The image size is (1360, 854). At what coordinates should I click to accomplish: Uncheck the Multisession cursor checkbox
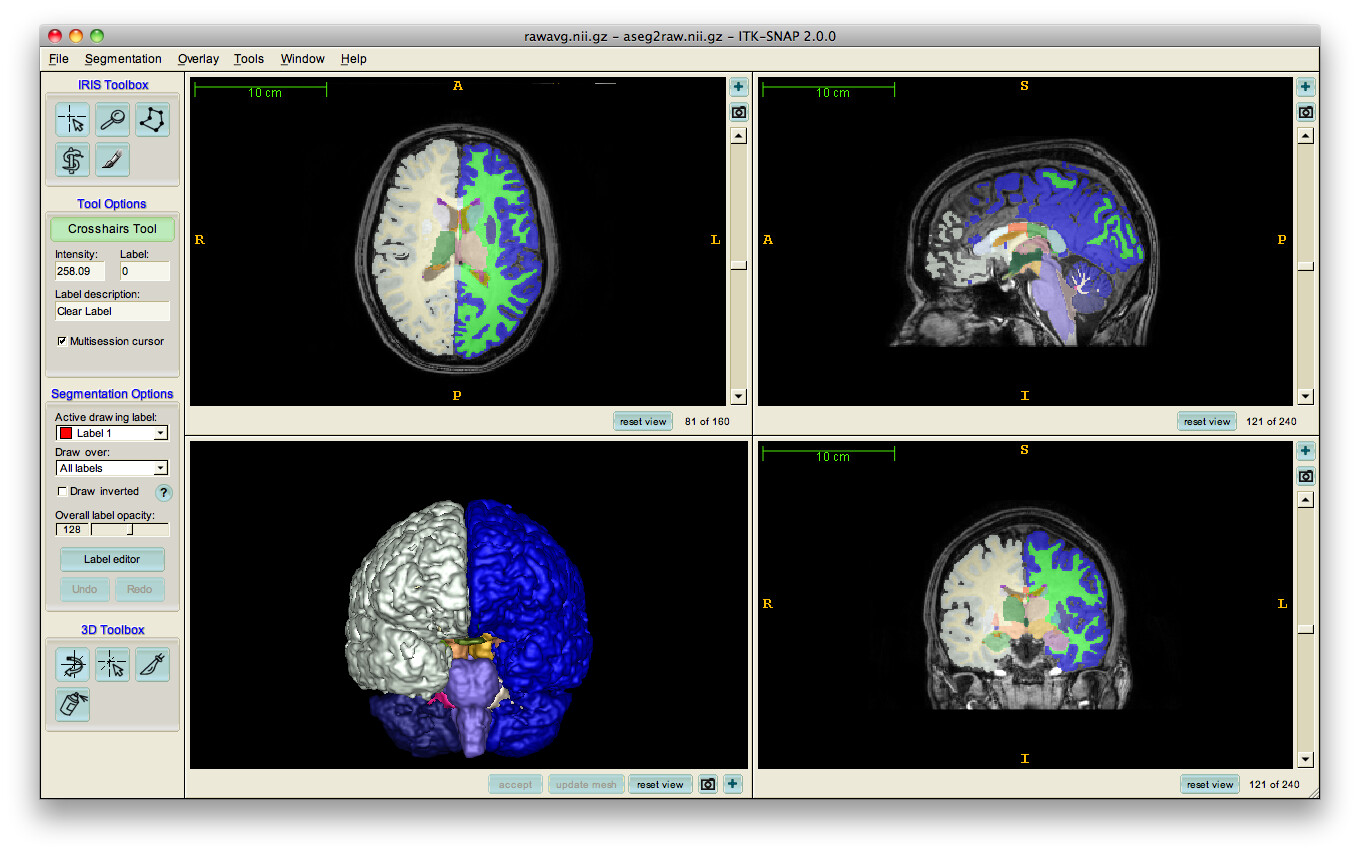(x=63, y=340)
